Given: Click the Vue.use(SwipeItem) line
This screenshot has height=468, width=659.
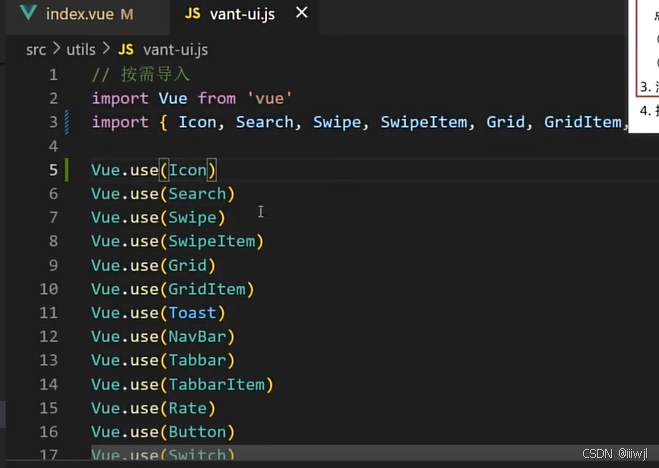Looking at the screenshot, I should [177, 242].
